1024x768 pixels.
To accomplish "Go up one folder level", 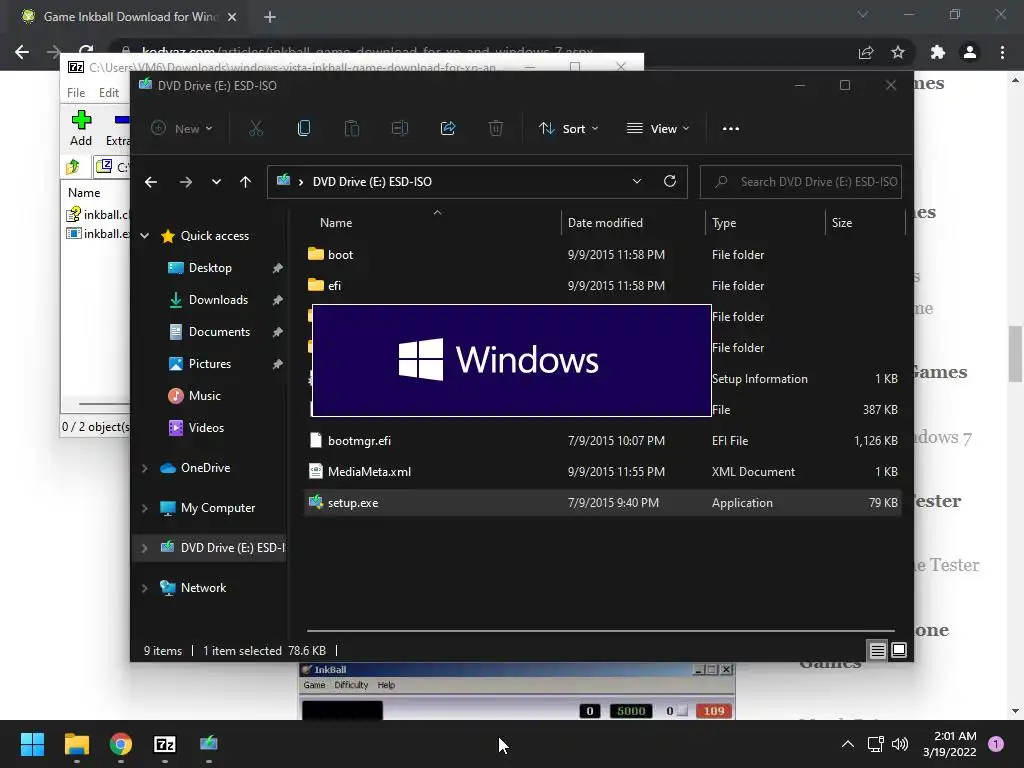I will (245, 182).
